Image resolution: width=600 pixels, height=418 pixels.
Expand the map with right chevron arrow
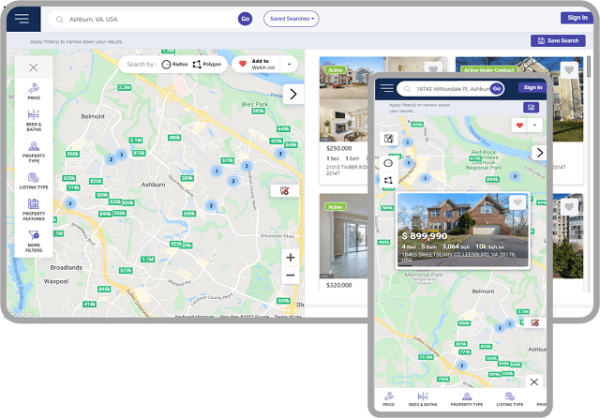pyautogui.click(x=292, y=94)
